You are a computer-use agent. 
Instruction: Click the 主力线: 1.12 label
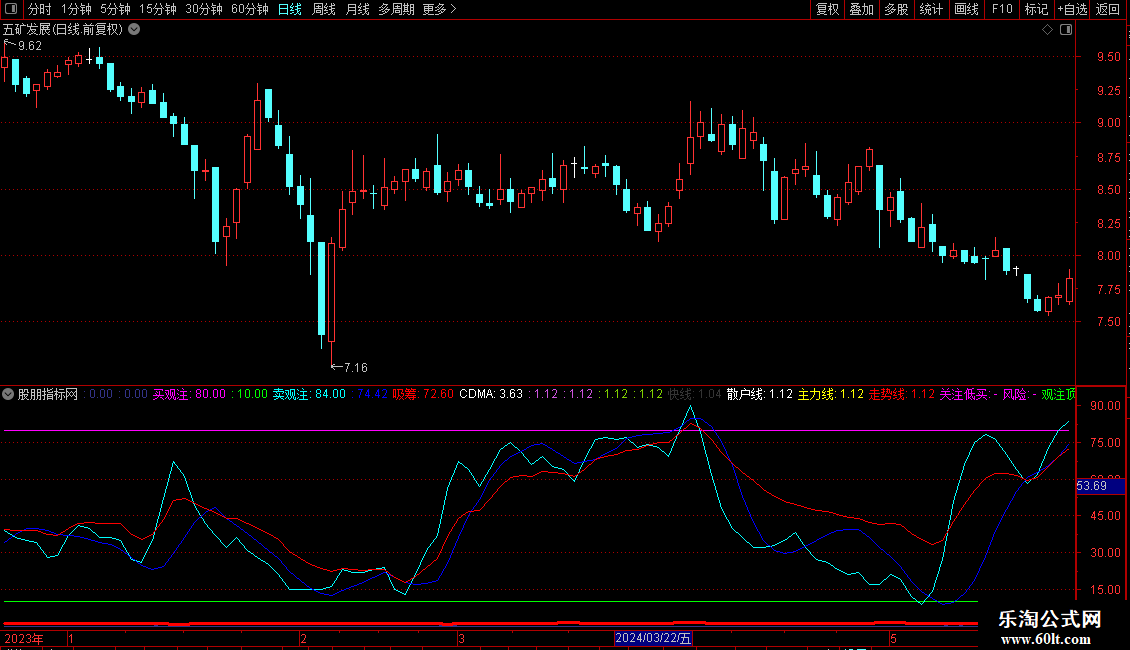830,394
